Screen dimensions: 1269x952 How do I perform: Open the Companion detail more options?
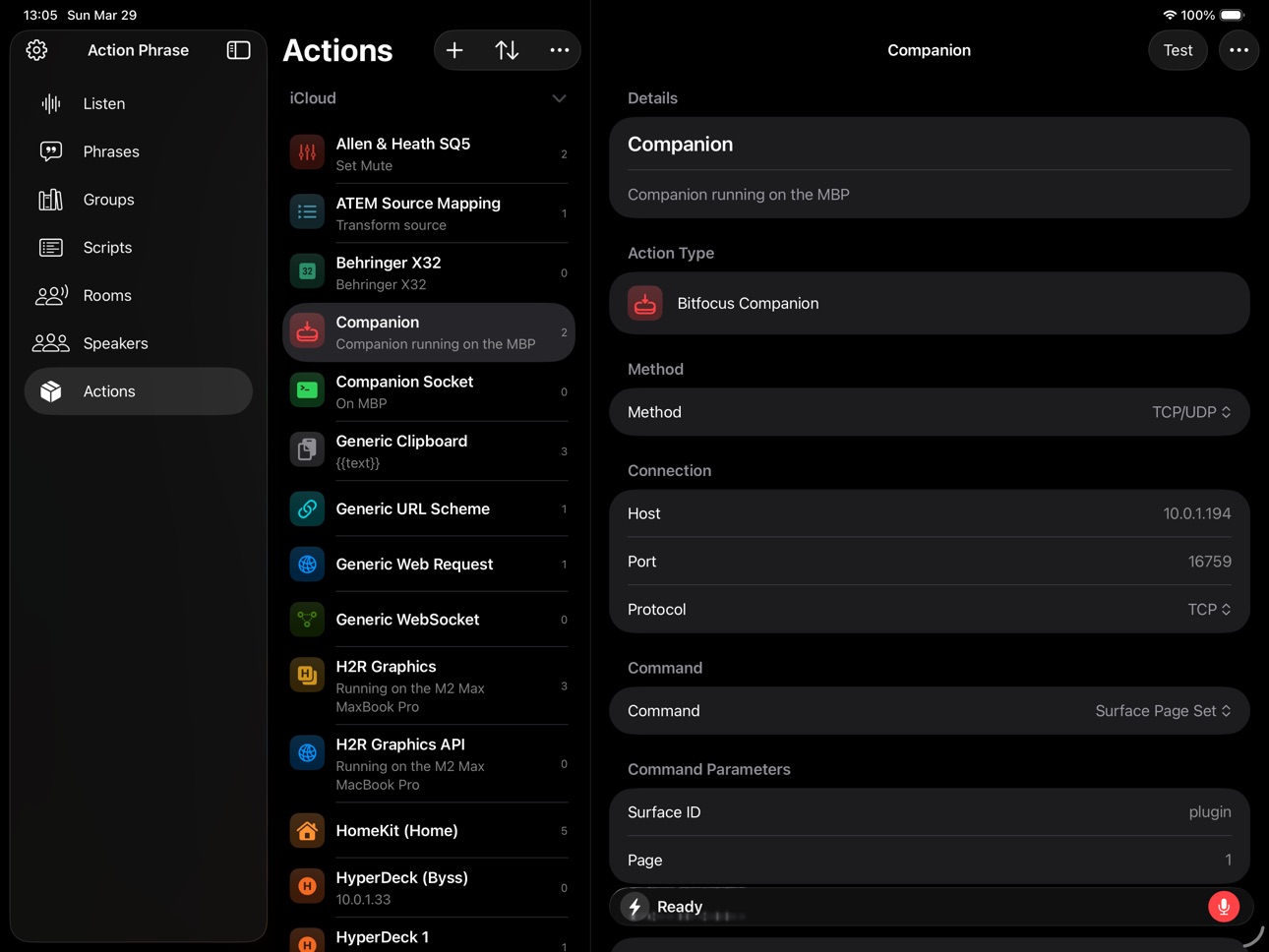1239,50
